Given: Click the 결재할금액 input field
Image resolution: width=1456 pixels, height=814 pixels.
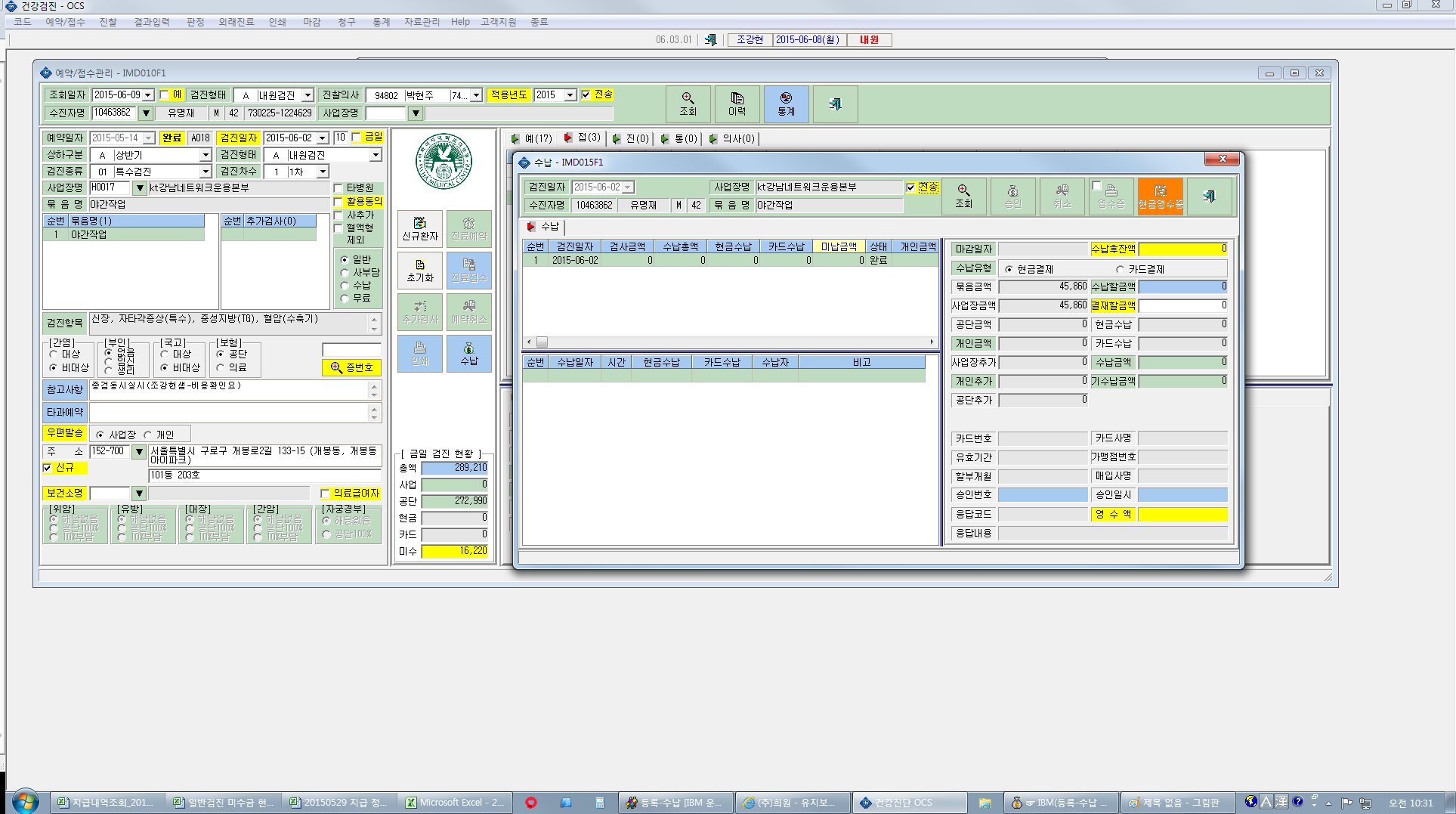Looking at the screenshot, I should 1182,305.
